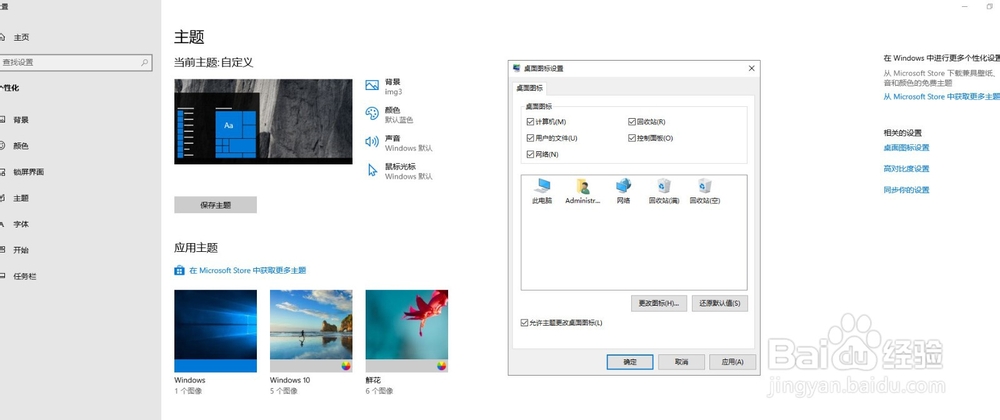The height and width of the screenshot is (420, 1000).
Task: Click the search magnifier in settings box
Action: 145,62
